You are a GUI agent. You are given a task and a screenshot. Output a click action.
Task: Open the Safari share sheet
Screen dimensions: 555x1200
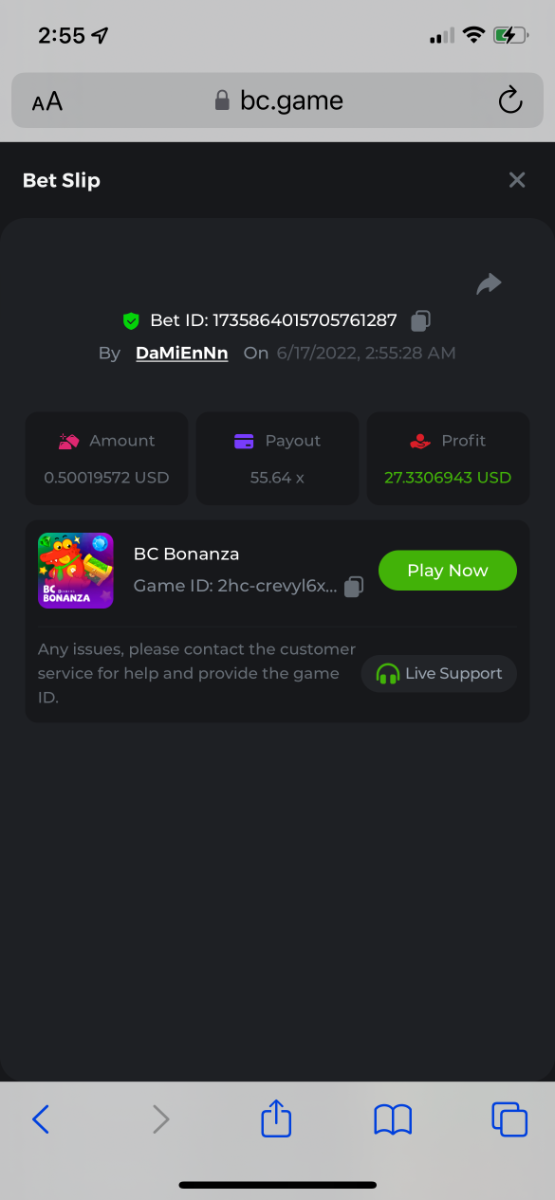pos(276,1118)
